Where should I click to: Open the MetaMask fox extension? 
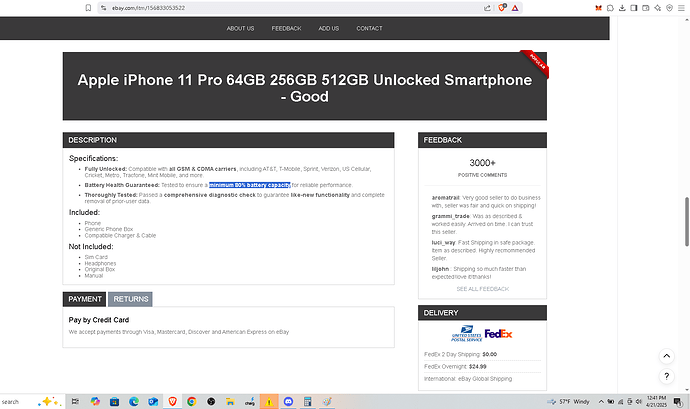[598, 8]
